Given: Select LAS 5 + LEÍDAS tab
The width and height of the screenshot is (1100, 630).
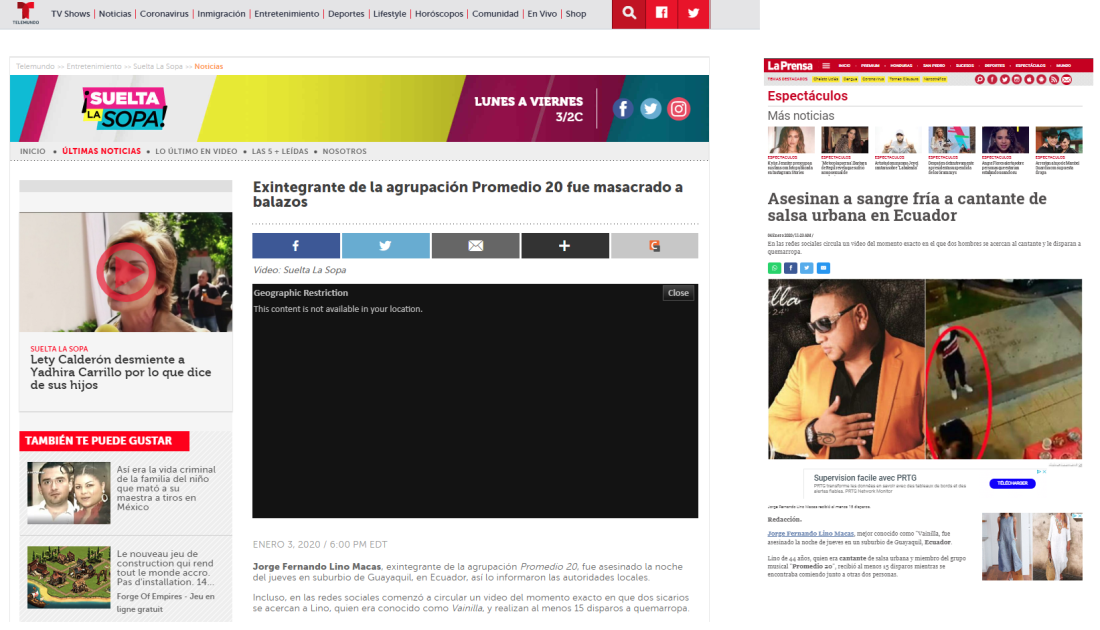Looking at the screenshot, I should pos(280,152).
